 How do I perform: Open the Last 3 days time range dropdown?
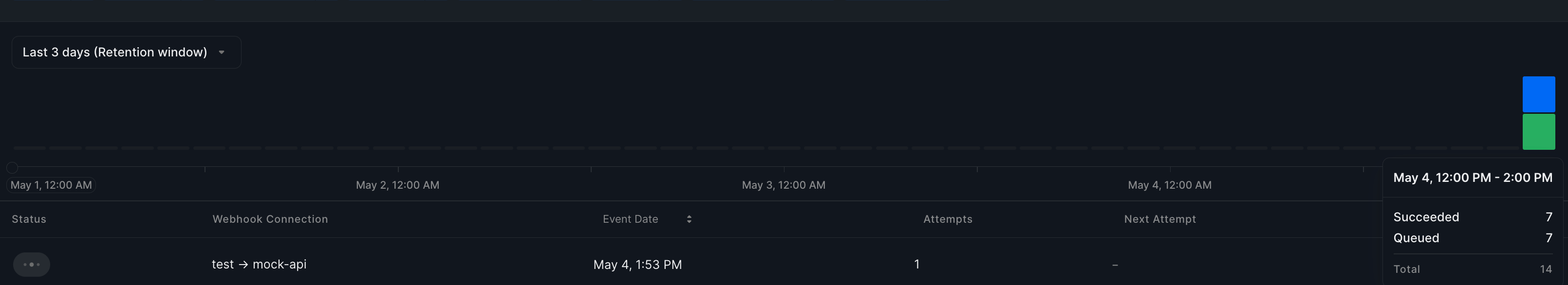pyautogui.click(x=126, y=52)
